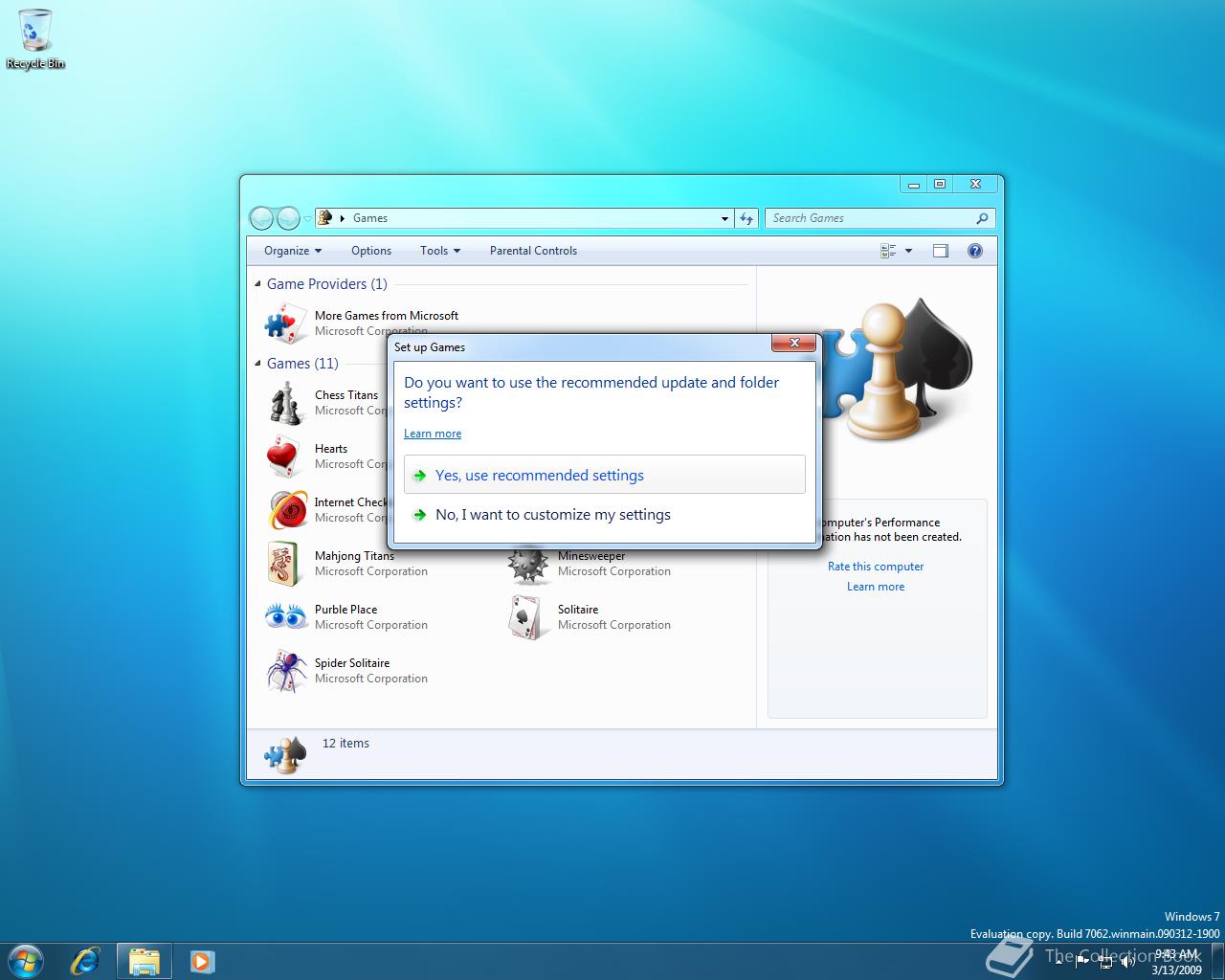This screenshot has height=980, width=1225.
Task: Open the Hearts game icon
Action: [285, 457]
